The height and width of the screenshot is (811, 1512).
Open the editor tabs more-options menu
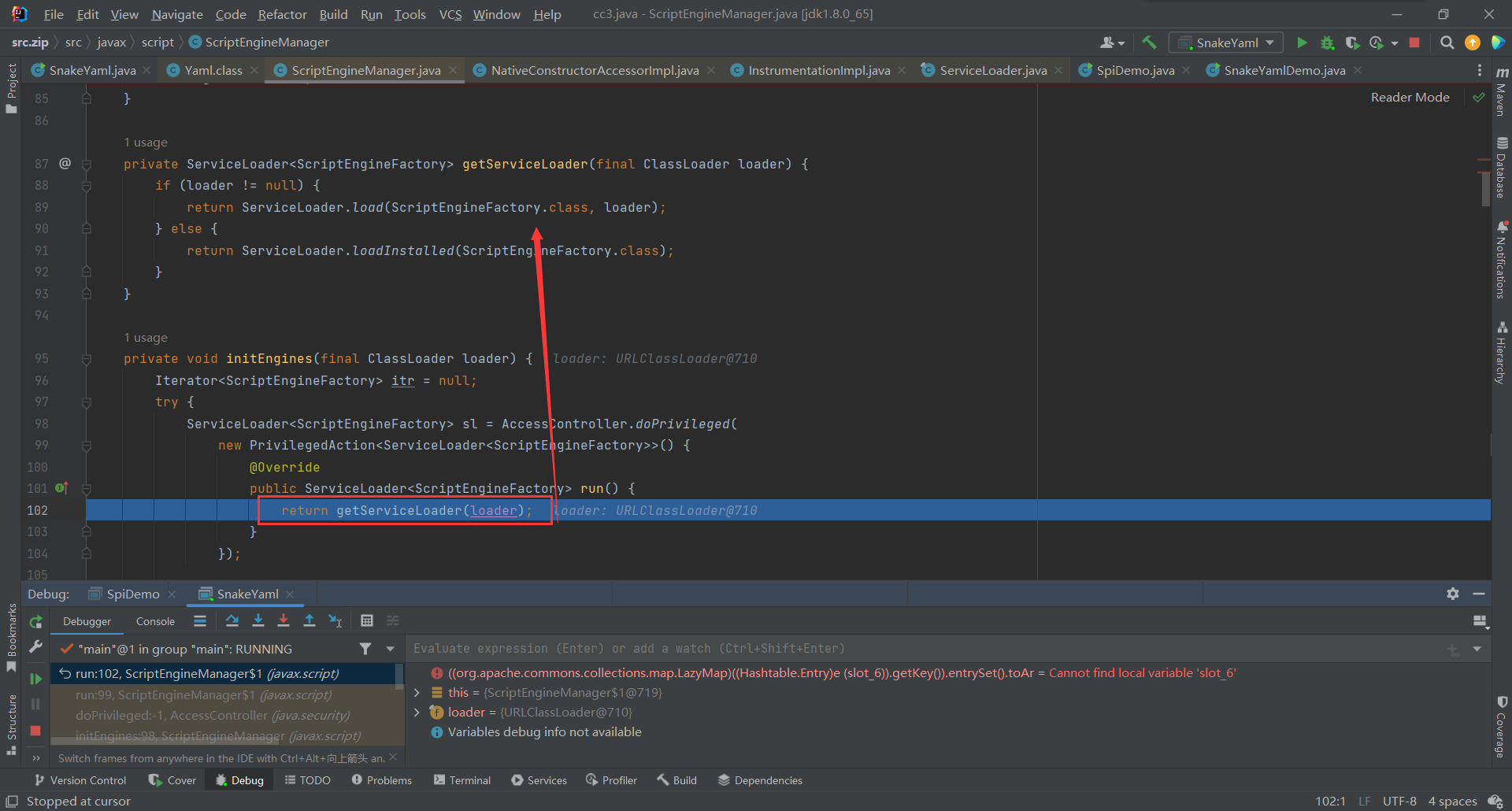(1480, 70)
